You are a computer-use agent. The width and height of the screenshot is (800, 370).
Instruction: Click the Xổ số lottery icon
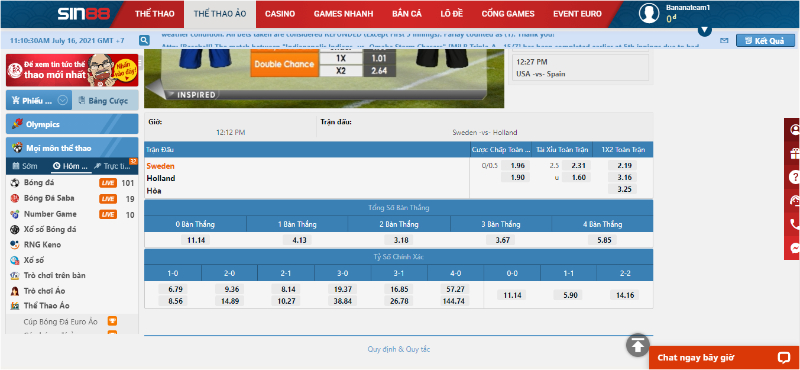point(15,260)
